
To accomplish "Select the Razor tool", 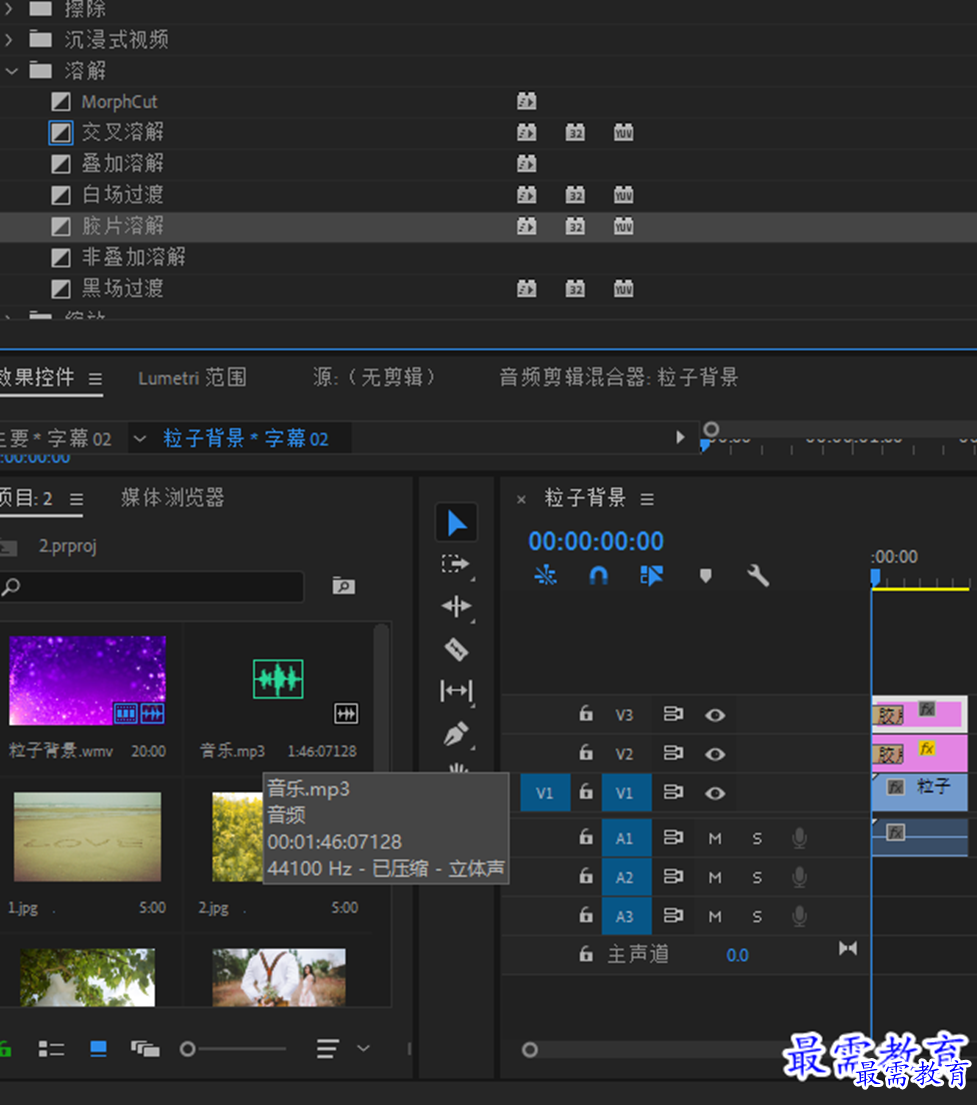I will coord(456,648).
